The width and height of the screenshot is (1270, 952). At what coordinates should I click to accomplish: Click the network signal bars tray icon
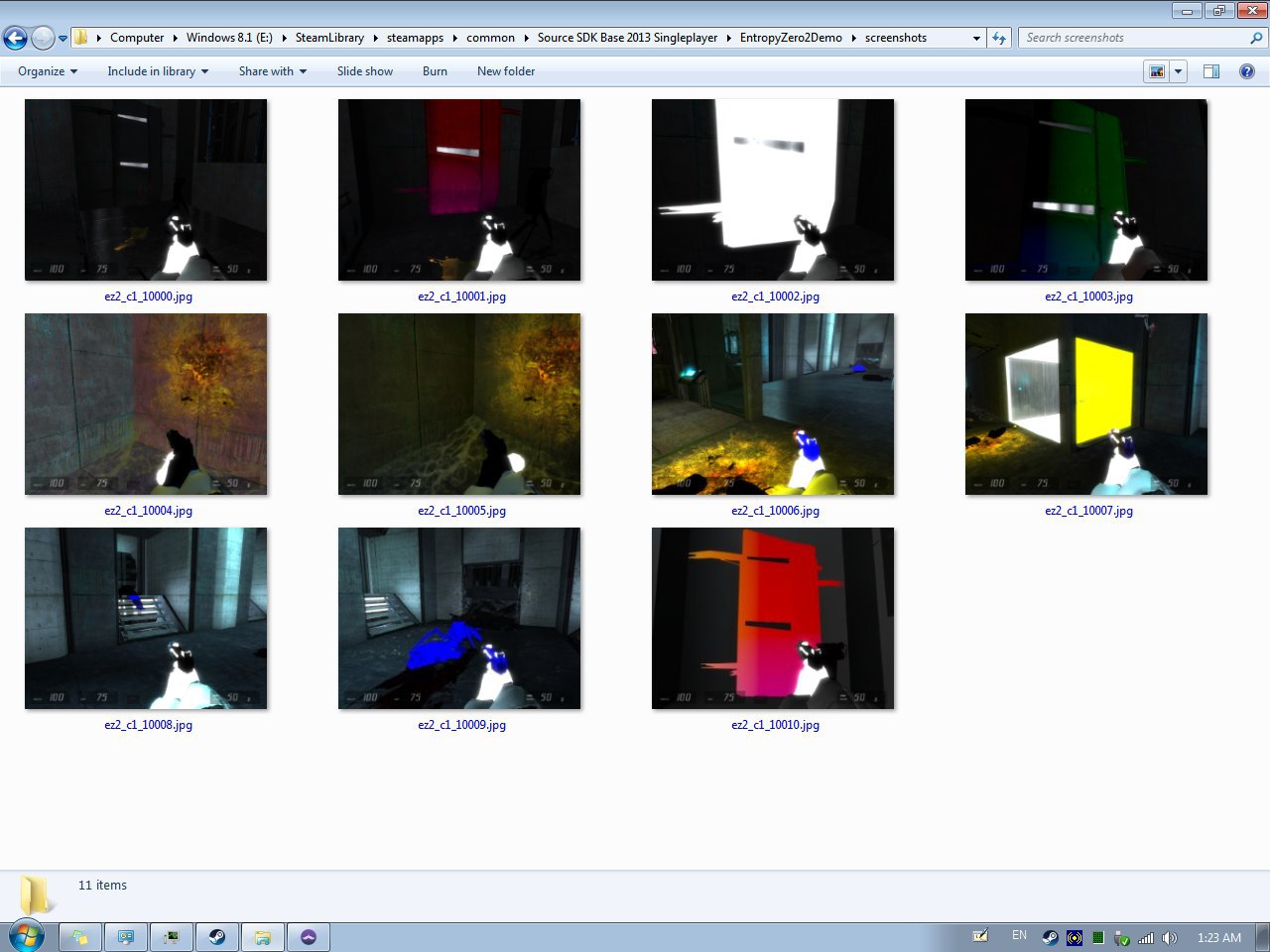[x=1146, y=937]
